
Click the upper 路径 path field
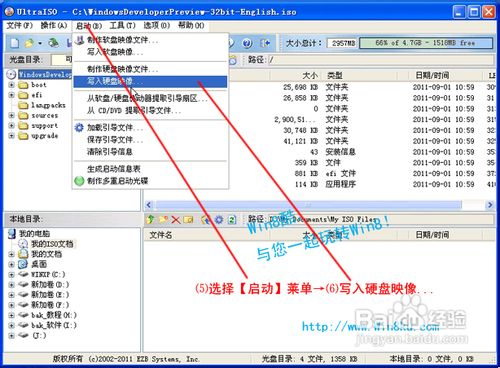coord(381,60)
